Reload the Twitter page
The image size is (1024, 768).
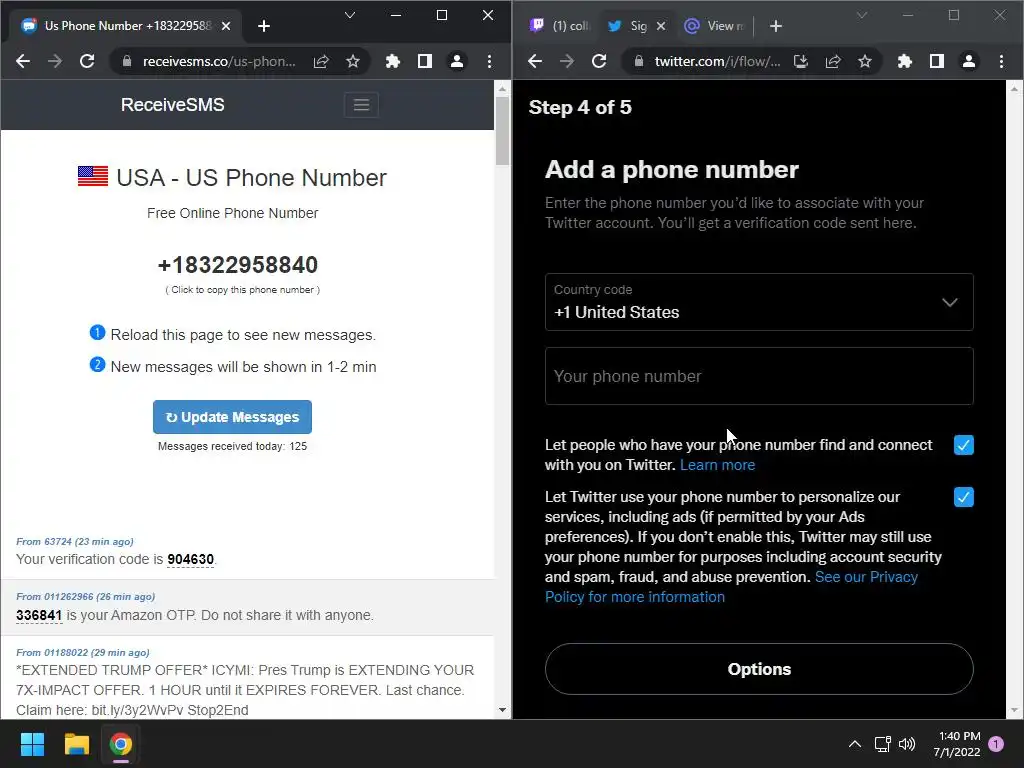599,61
